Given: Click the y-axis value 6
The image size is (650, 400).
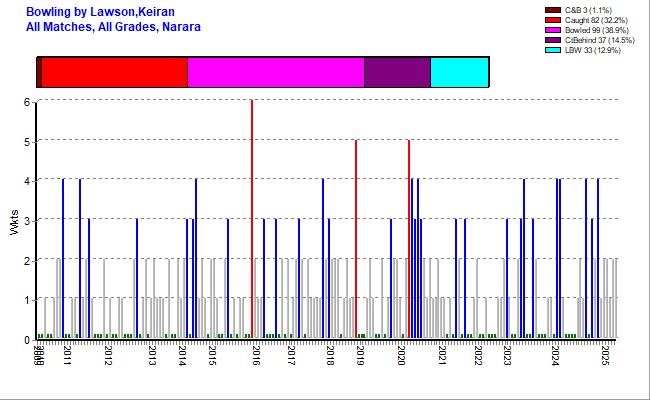Looking at the screenshot, I should pyautogui.click(x=27, y=102).
